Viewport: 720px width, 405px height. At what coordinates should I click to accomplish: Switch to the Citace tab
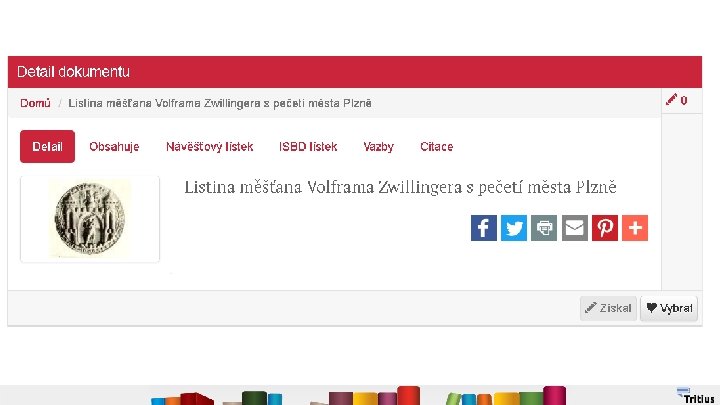pyautogui.click(x=436, y=146)
